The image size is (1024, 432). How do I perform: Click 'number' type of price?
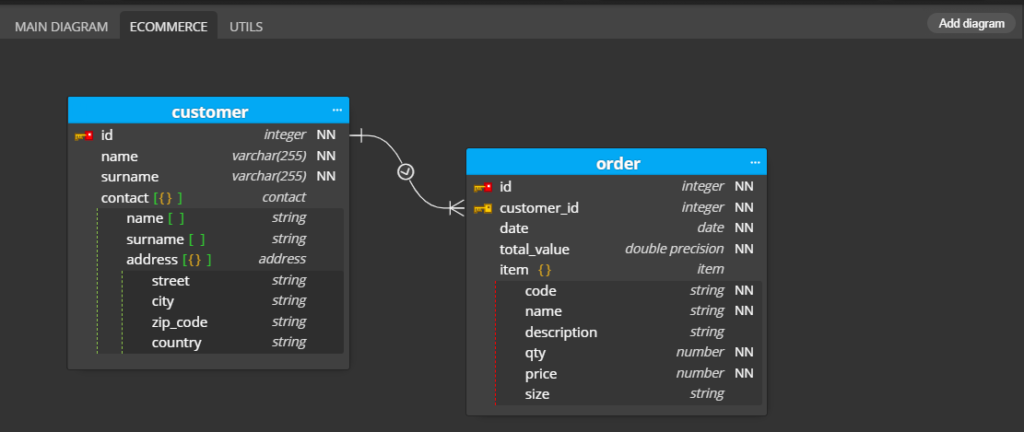700,373
